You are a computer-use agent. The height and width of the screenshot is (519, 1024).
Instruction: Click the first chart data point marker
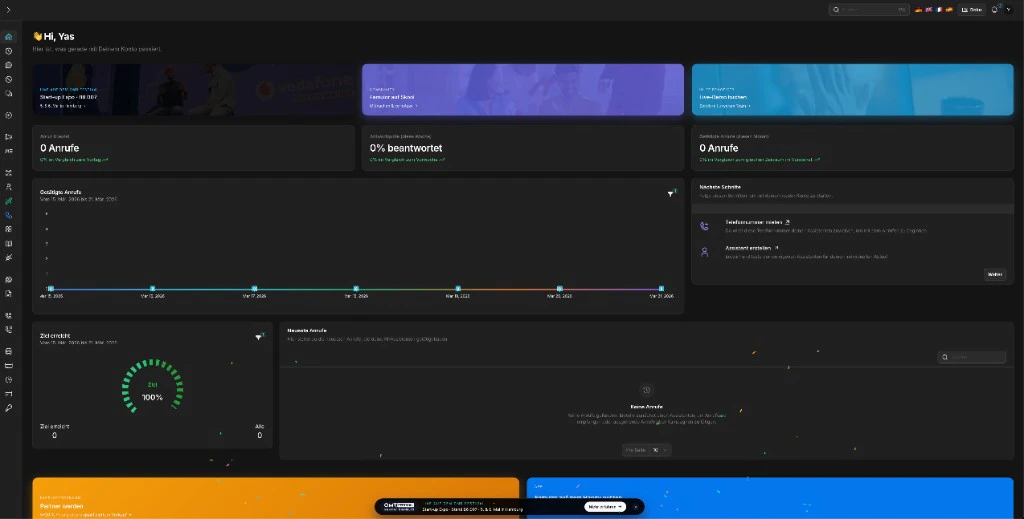tap(51, 289)
